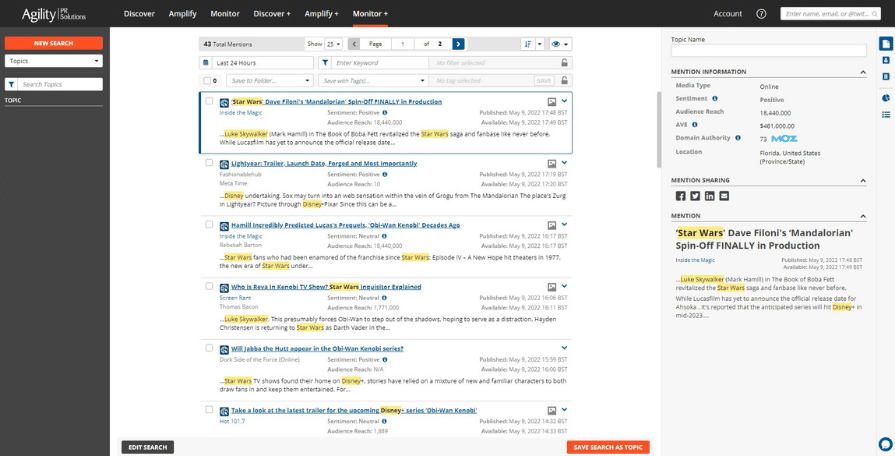This screenshot has height=456, width=895.
Task: Click the funnel icon beside Search Topics
Action: point(11,84)
